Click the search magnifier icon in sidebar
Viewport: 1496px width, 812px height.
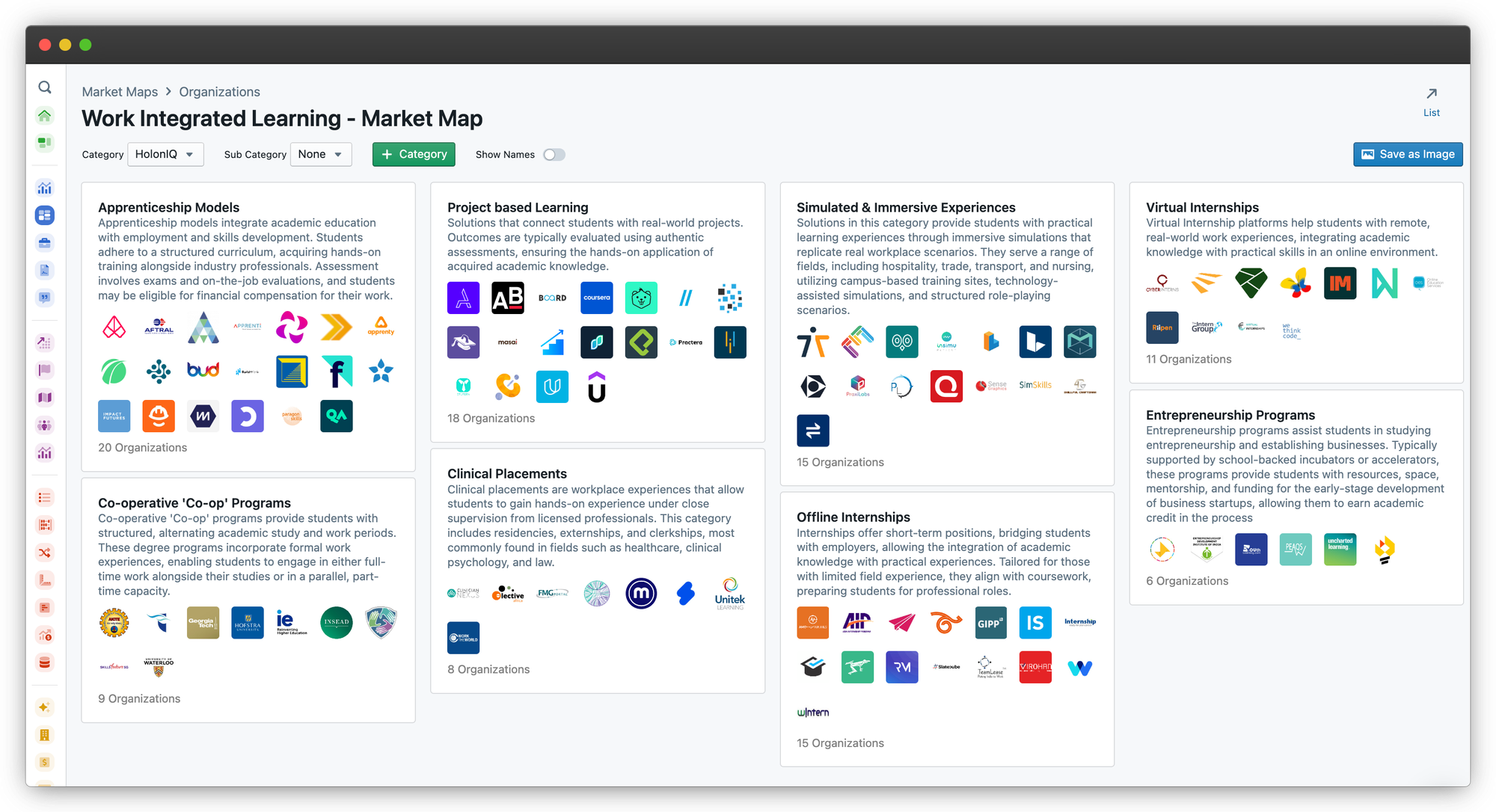[x=45, y=87]
